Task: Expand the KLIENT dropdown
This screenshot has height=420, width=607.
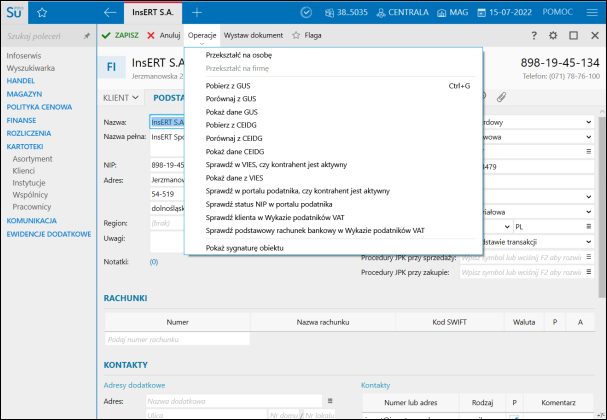Action: (120, 98)
